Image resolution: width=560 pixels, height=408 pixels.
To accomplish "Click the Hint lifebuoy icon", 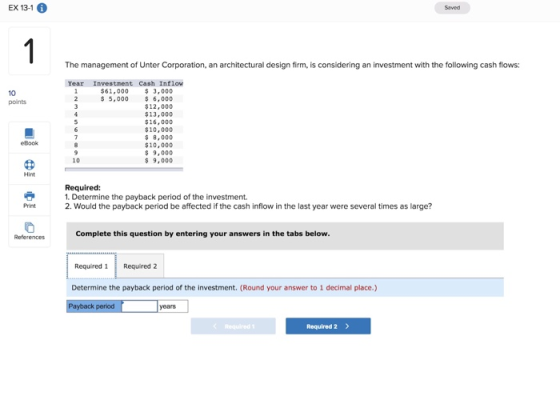I will [x=29, y=165].
